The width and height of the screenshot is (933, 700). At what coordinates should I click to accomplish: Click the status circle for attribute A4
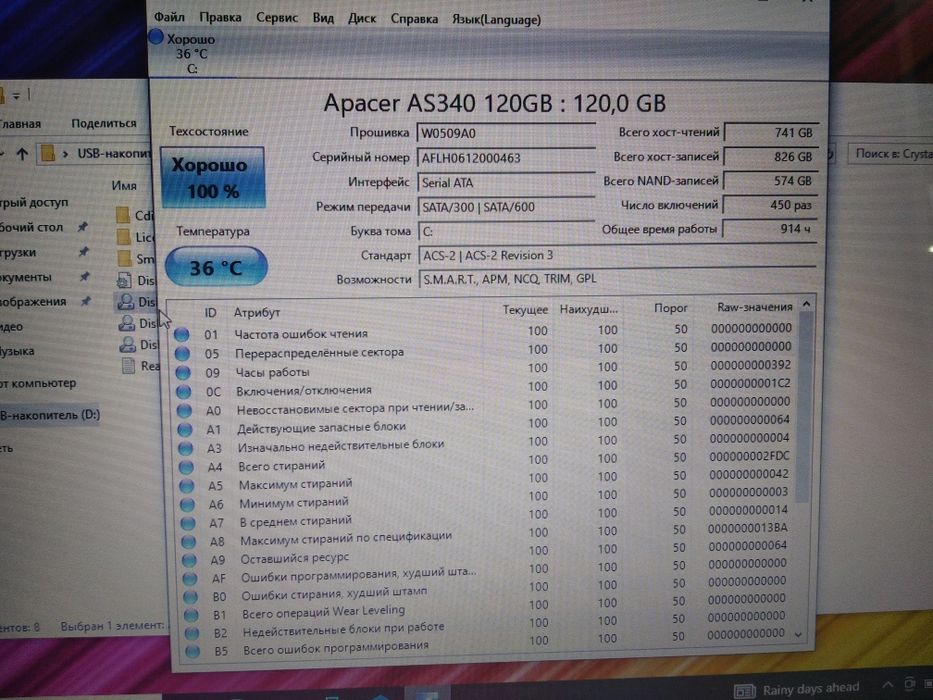(186, 467)
